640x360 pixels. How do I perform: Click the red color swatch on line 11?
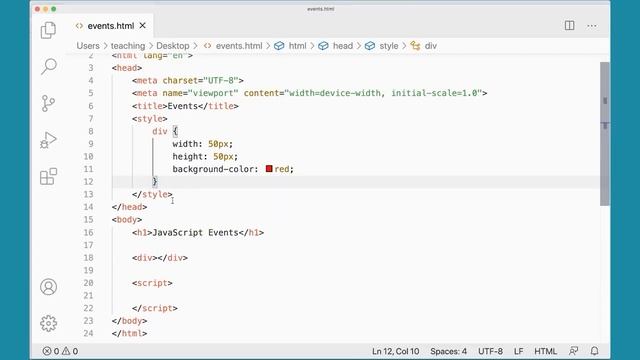(269, 169)
